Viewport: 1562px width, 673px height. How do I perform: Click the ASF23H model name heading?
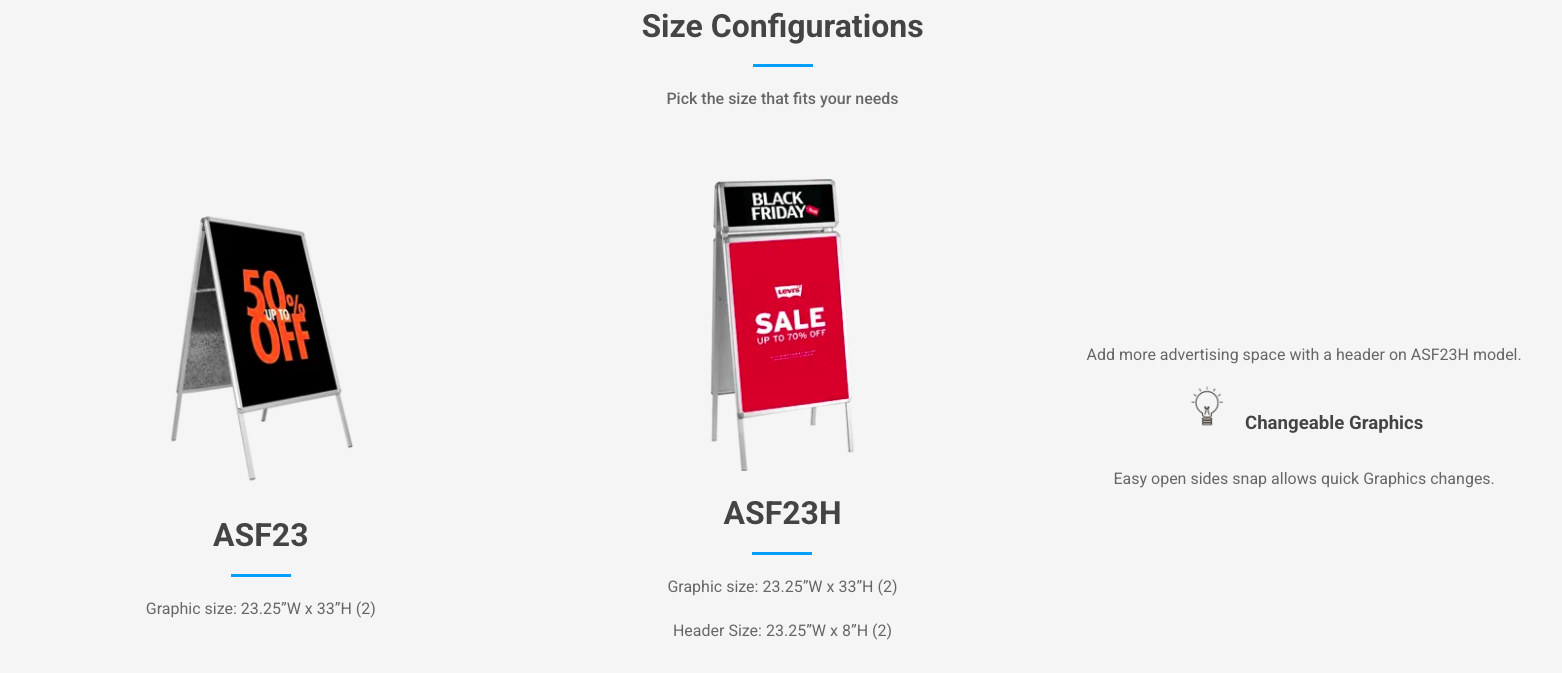pyautogui.click(x=782, y=513)
